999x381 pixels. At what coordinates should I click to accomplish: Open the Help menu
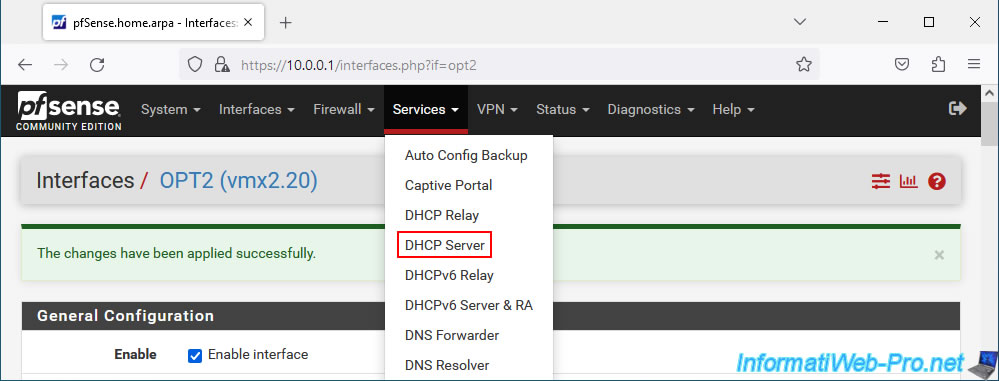733,110
